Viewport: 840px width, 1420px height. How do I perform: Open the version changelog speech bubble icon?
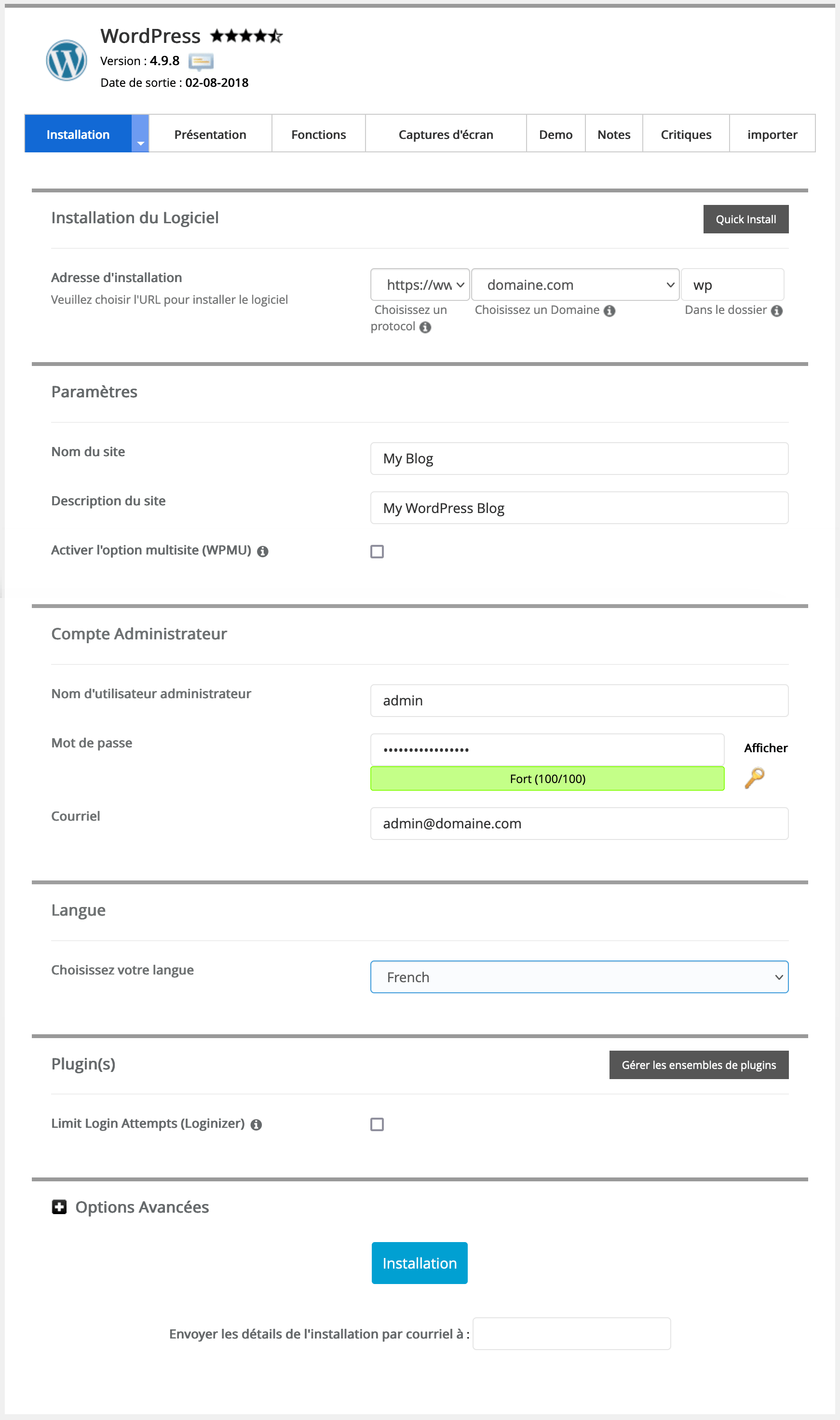pos(201,61)
